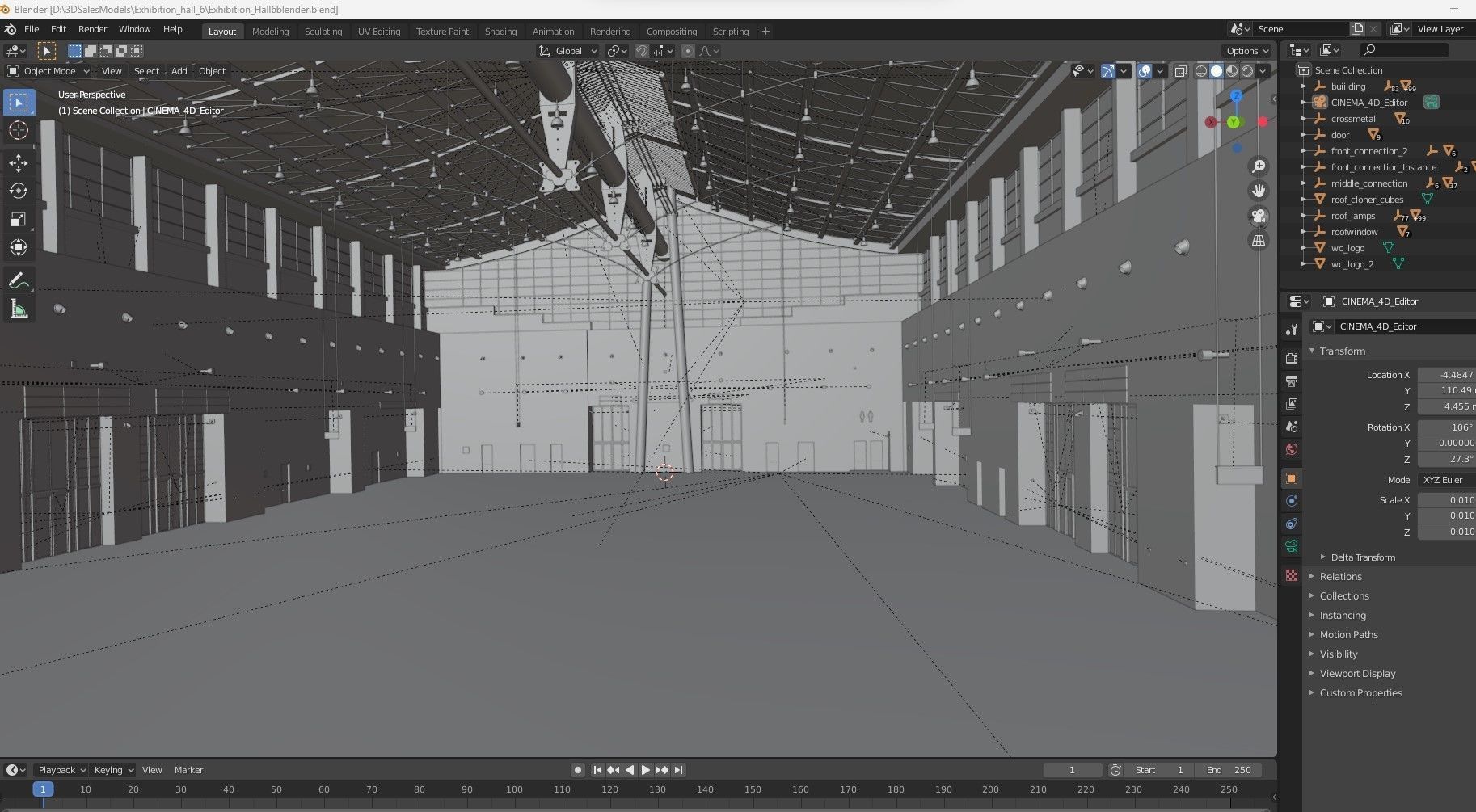Open the Options dropdown
The height and width of the screenshot is (812, 1476).
point(1247,51)
